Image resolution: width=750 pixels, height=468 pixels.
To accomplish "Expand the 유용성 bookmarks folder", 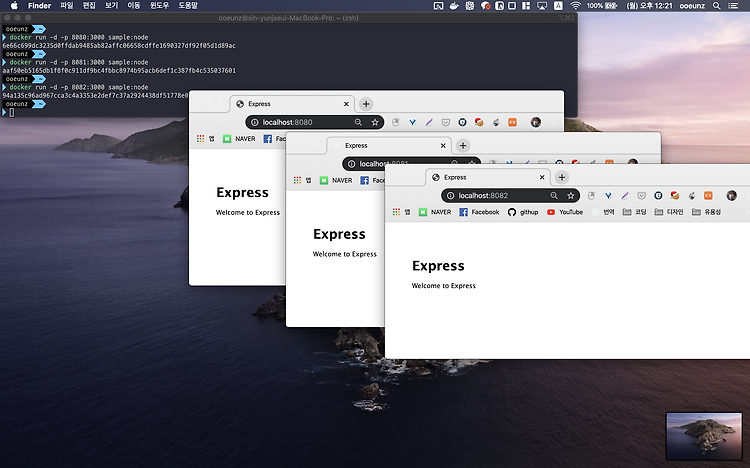I will 706,212.
